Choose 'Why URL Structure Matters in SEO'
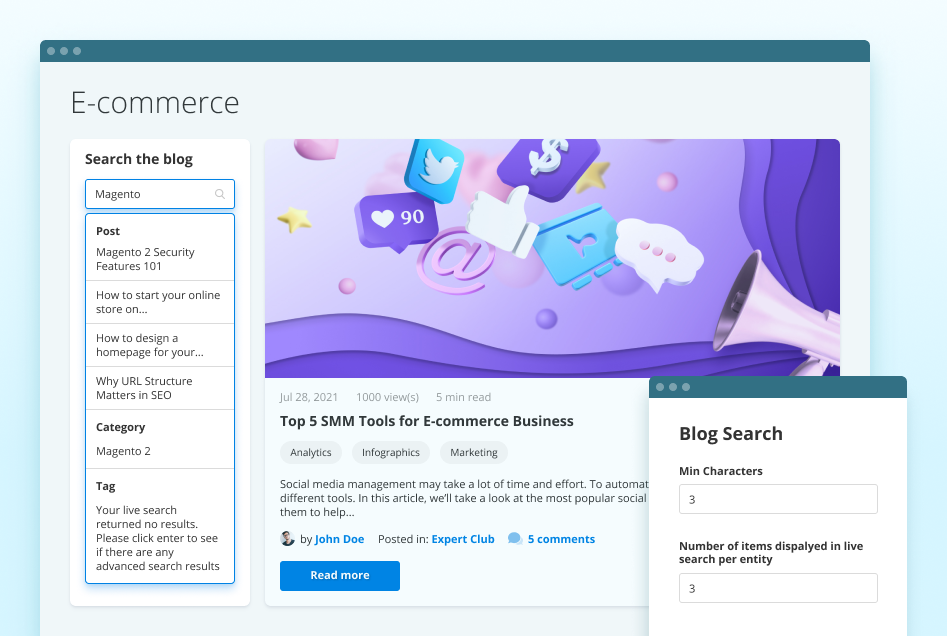 144,388
